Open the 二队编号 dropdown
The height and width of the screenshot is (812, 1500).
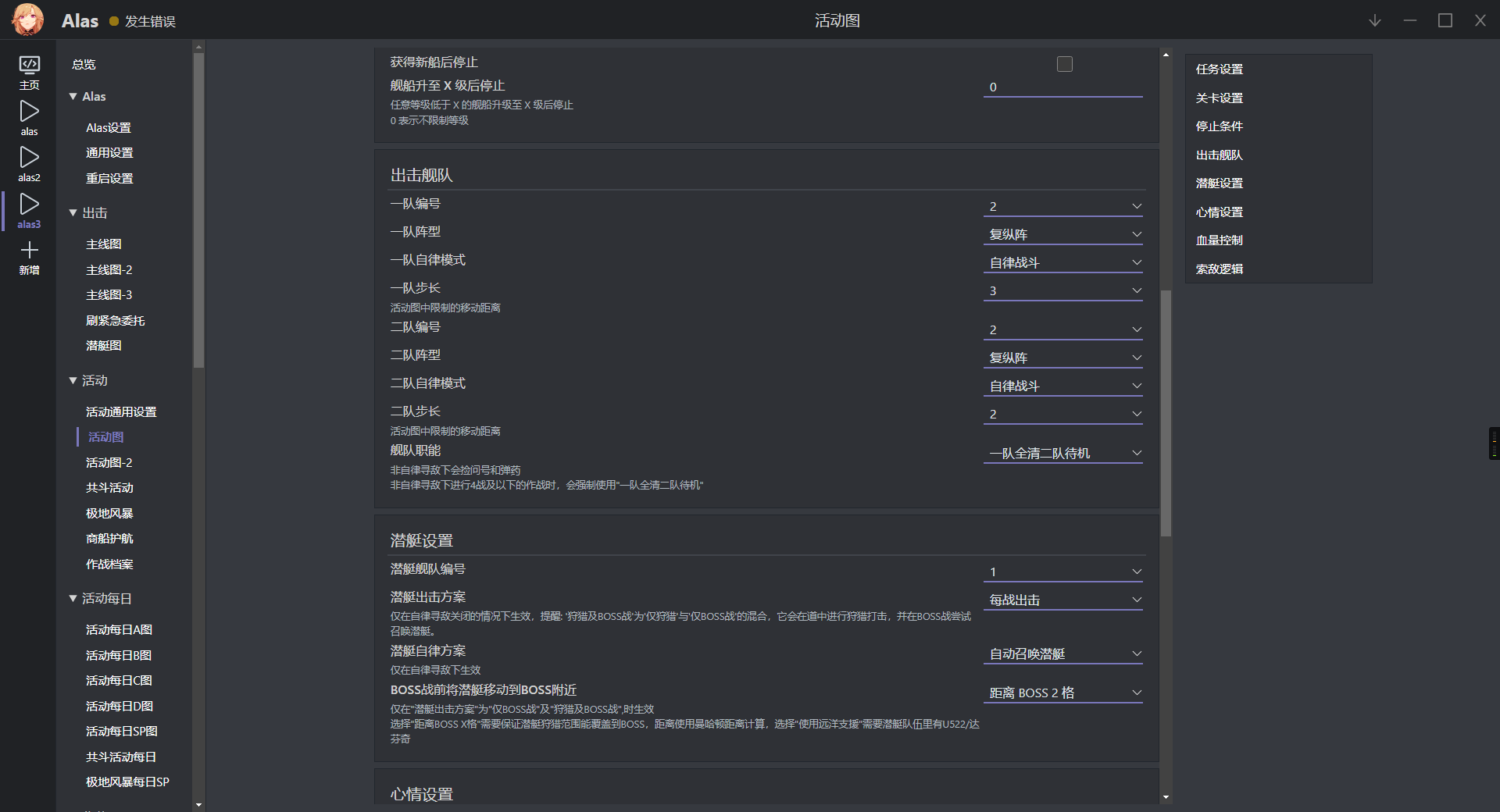click(1062, 329)
